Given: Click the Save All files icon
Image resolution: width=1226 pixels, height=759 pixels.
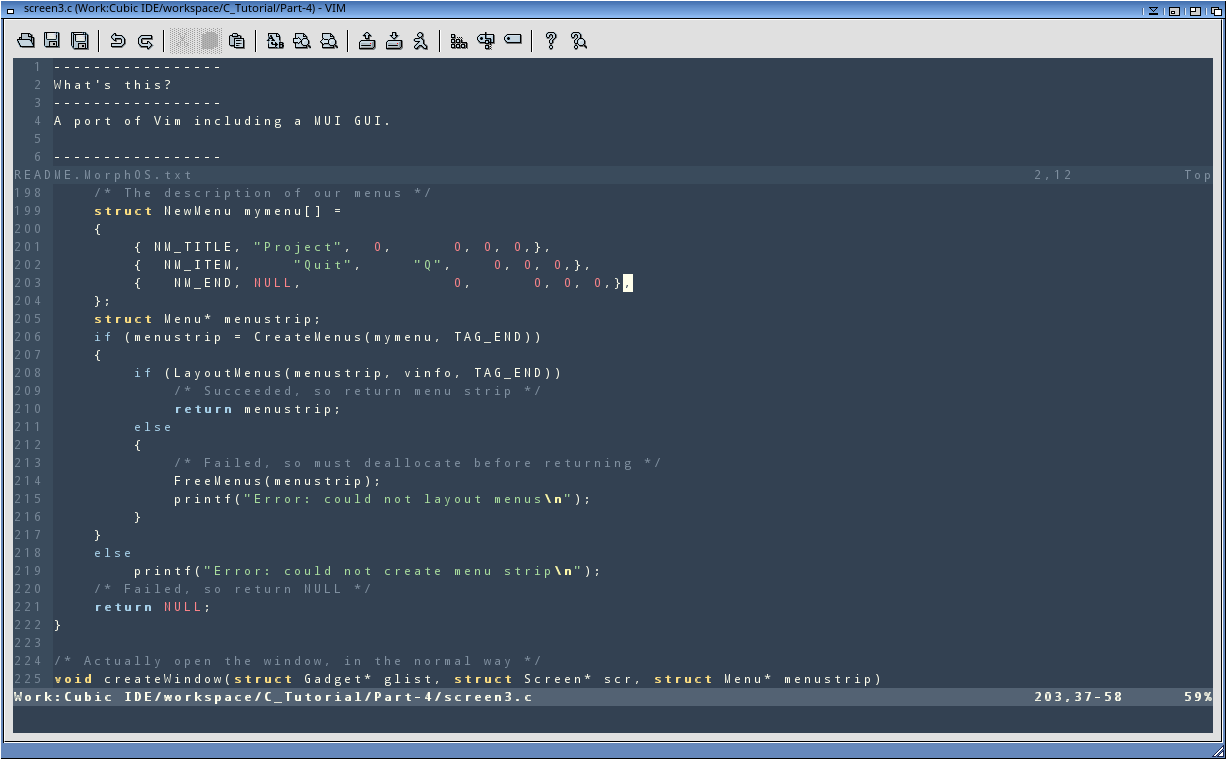Looking at the screenshot, I should click(79, 41).
